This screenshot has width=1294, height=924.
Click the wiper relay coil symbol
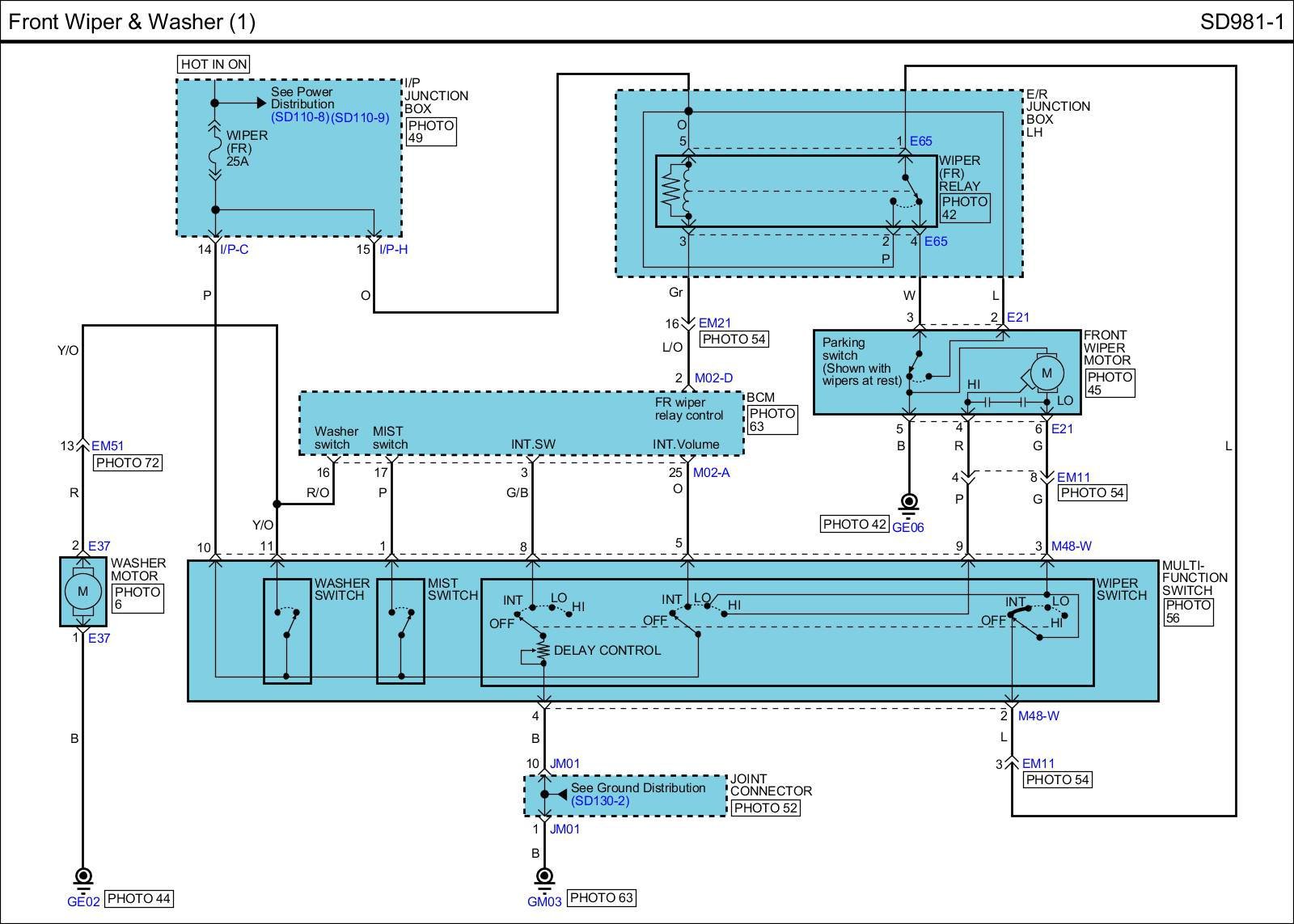[687, 192]
